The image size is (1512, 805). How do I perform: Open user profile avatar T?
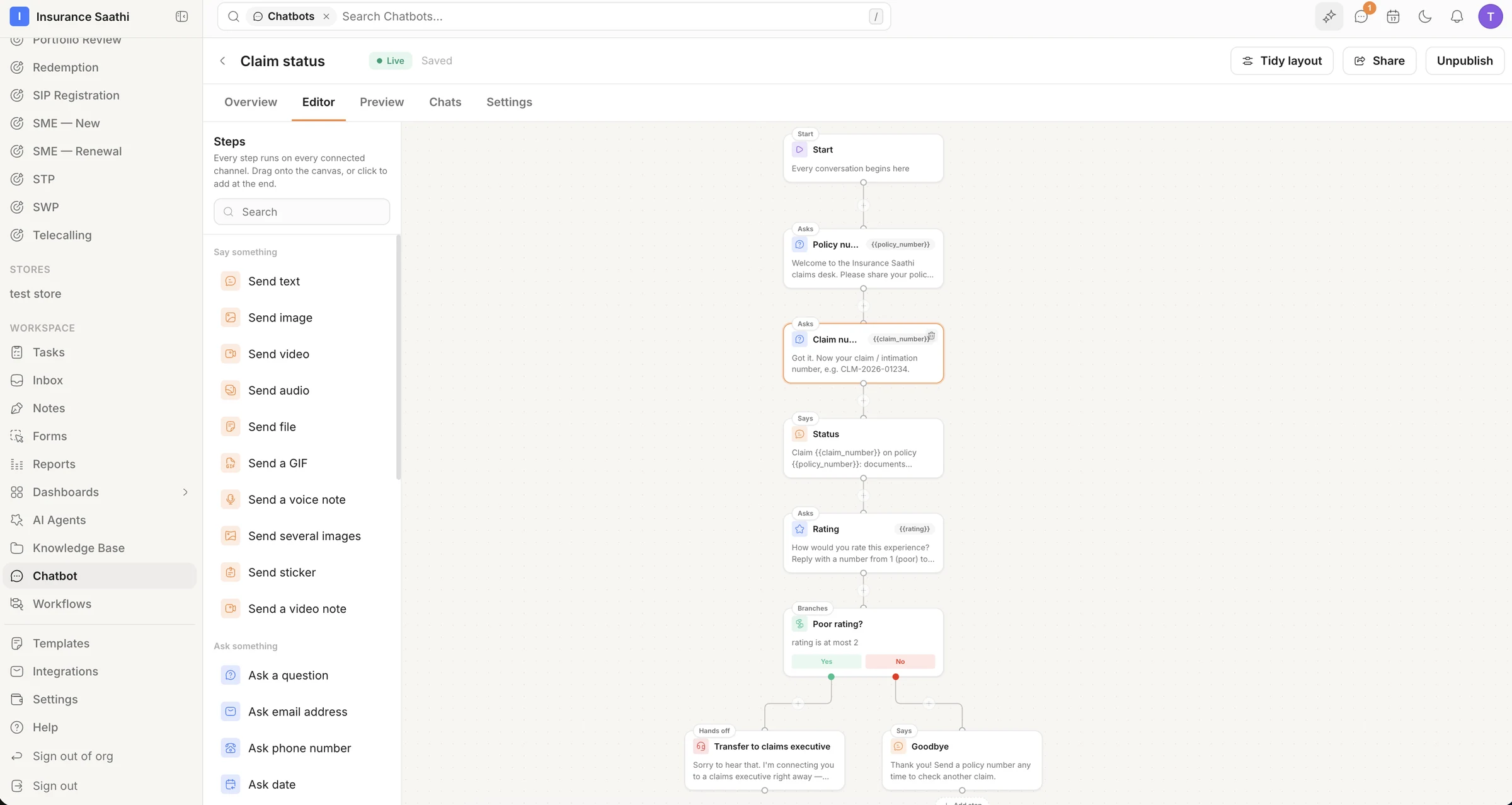pyautogui.click(x=1491, y=16)
